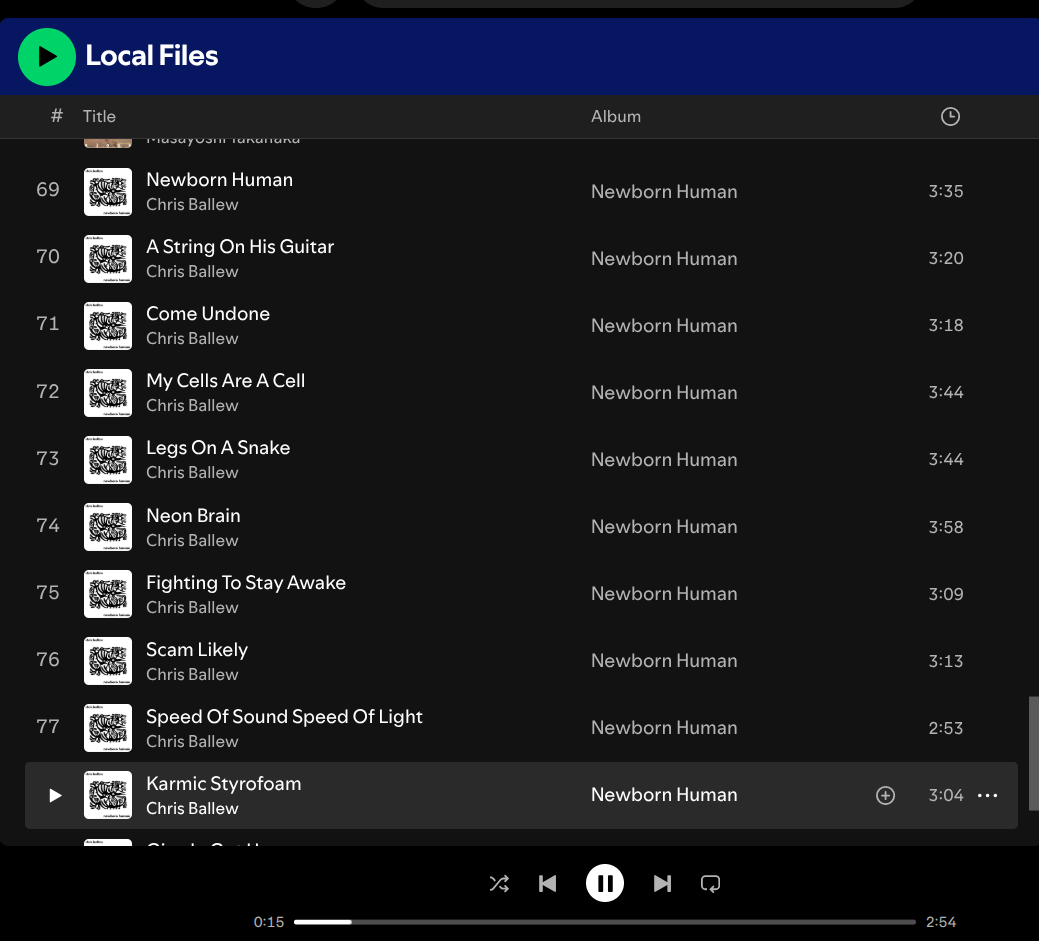Open artist Chris Ballew under Karmic Styrofoam

click(192, 808)
